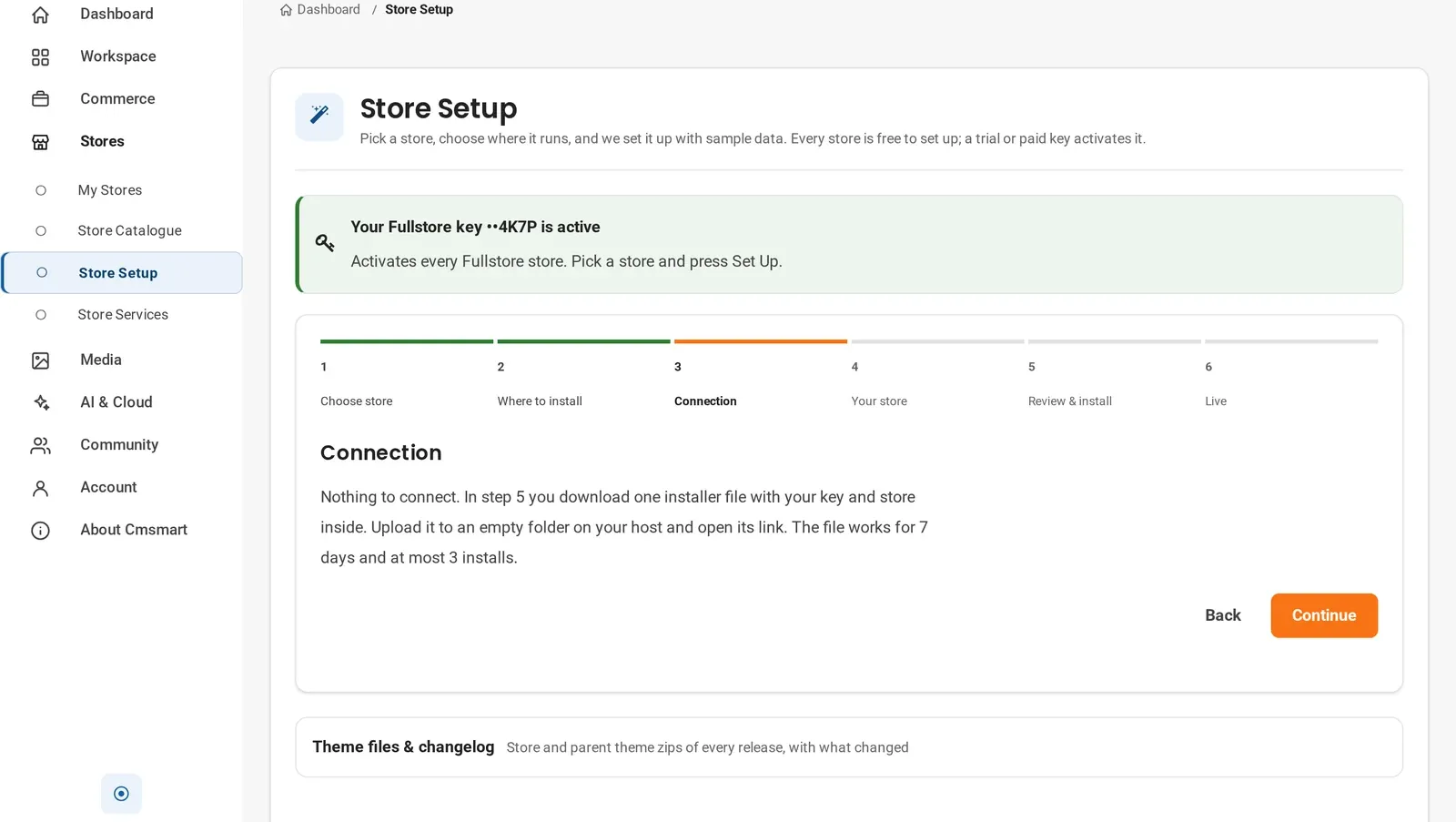Viewport: 1456px width, 822px height.
Task: Jump to step 4 Your store
Action: pyautogui.click(x=937, y=375)
